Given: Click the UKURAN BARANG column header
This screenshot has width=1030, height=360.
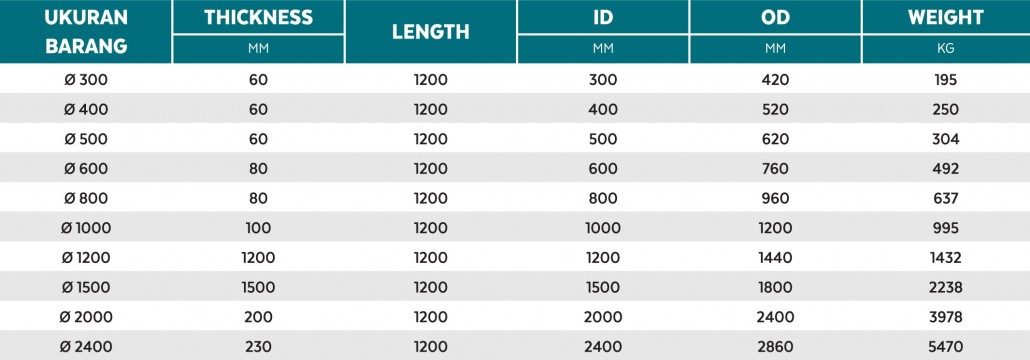Looking at the screenshot, I should (x=85, y=32).
